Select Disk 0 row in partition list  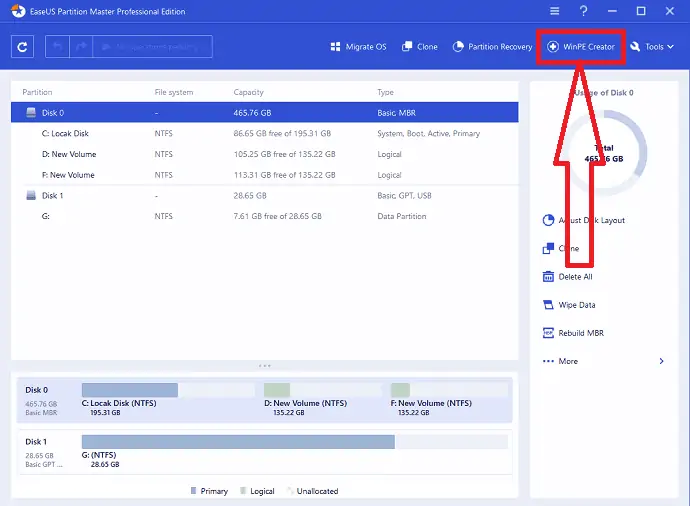[264, 113]
